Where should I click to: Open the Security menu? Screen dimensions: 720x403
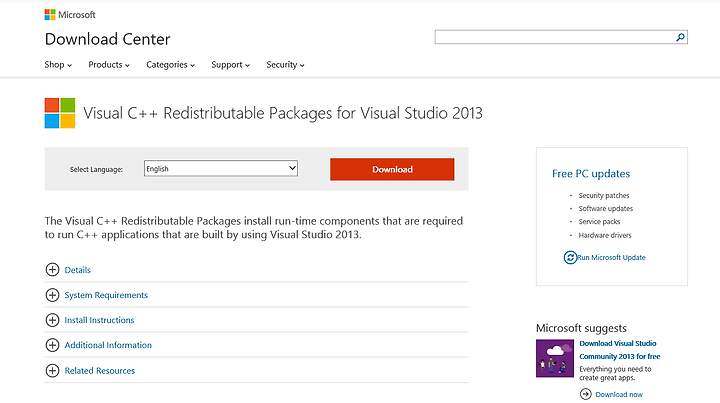coord(285,65)
